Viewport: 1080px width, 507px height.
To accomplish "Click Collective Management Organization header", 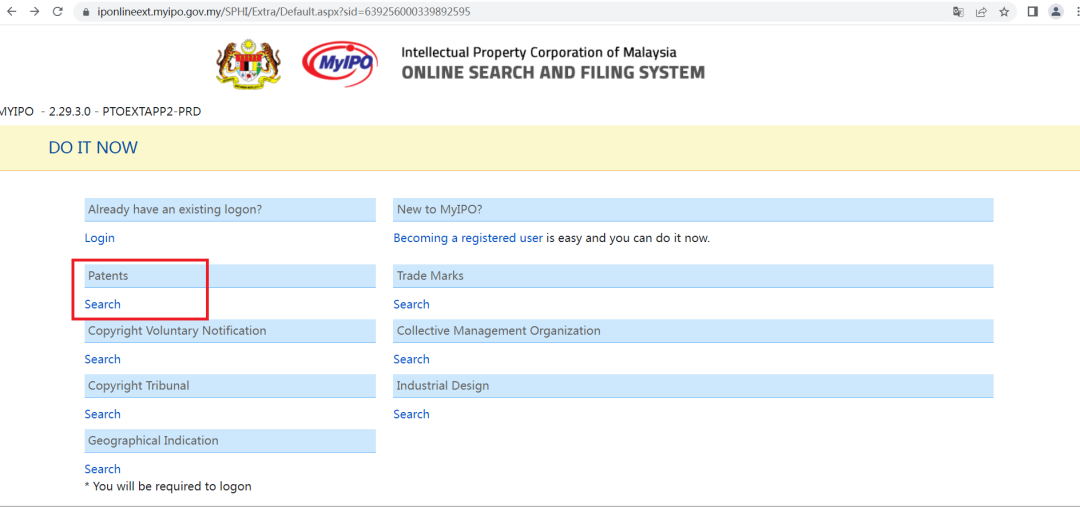I will coord(693,331).
